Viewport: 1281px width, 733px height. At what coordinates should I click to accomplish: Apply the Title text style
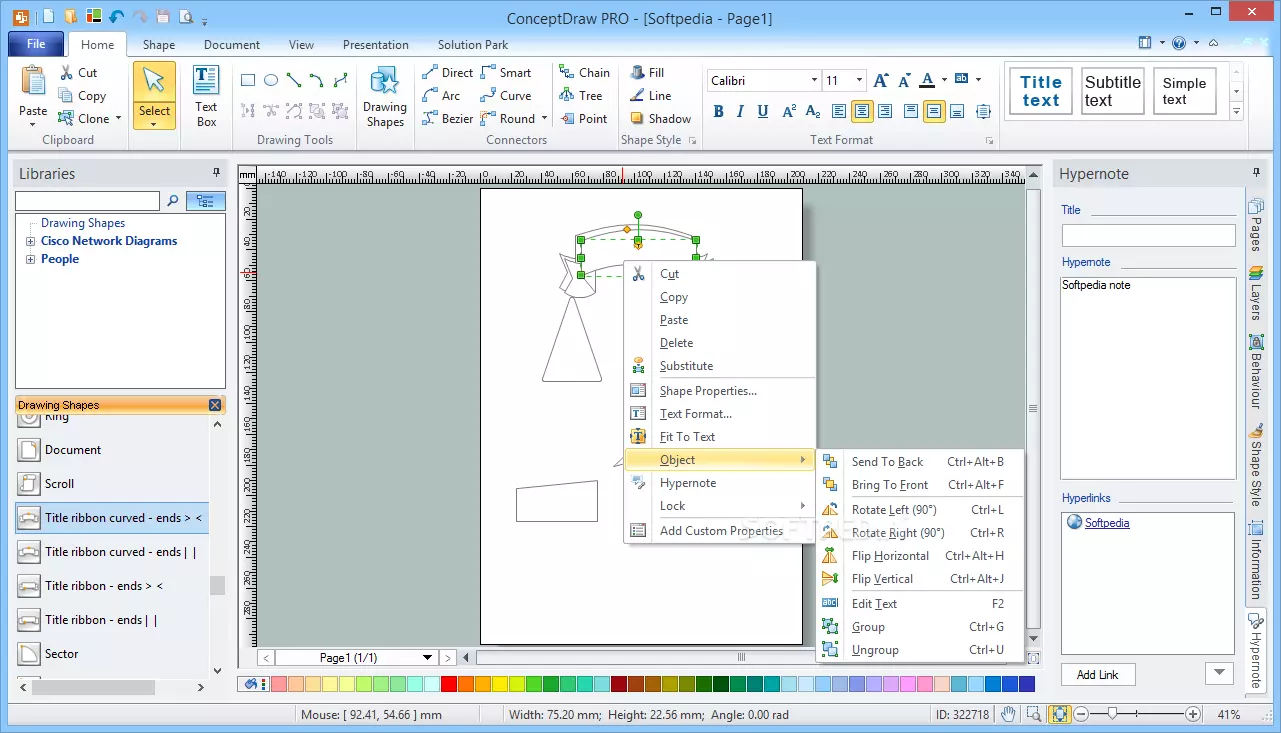point(1040,91)
